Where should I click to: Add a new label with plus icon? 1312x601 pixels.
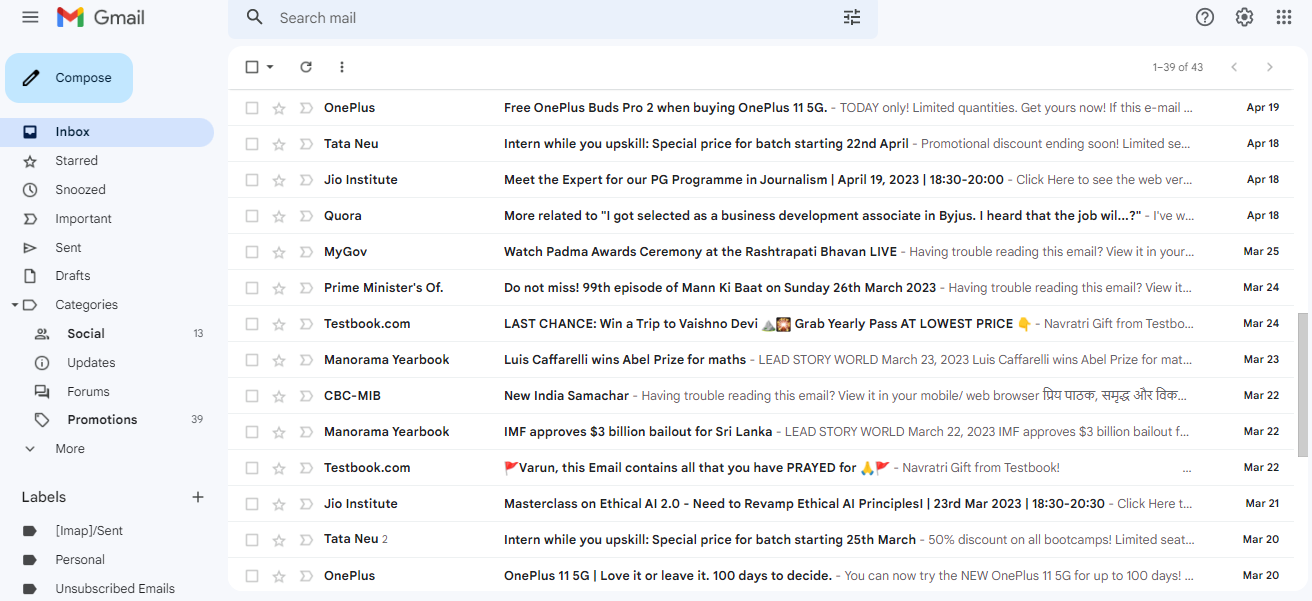[198, 497]
